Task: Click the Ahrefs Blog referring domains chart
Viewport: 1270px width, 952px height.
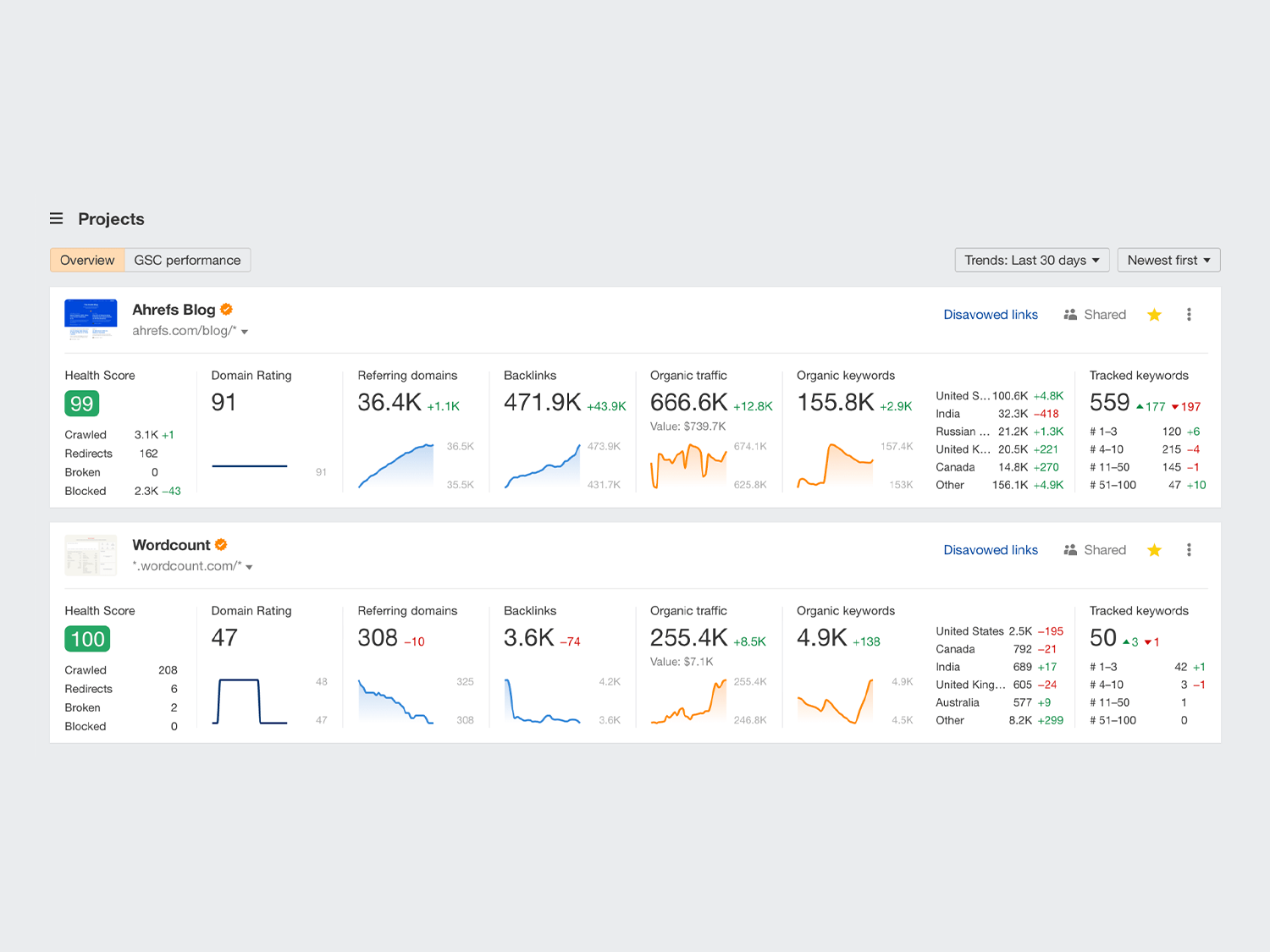Action: point(396,465)
